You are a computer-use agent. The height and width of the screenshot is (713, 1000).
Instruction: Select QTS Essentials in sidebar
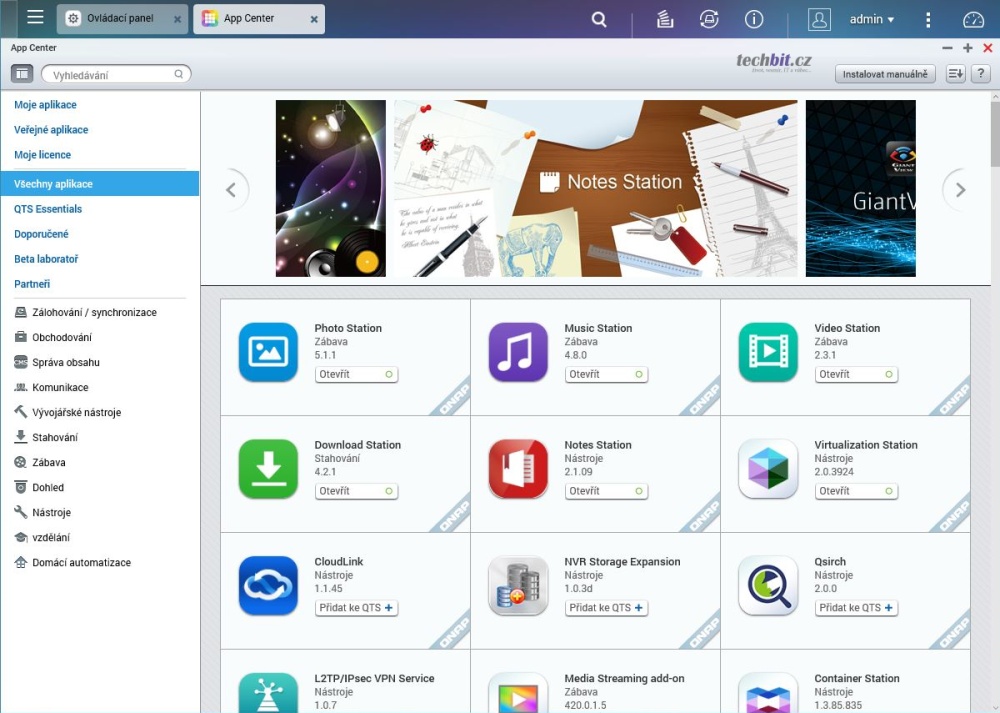click(x=48, y=209)
